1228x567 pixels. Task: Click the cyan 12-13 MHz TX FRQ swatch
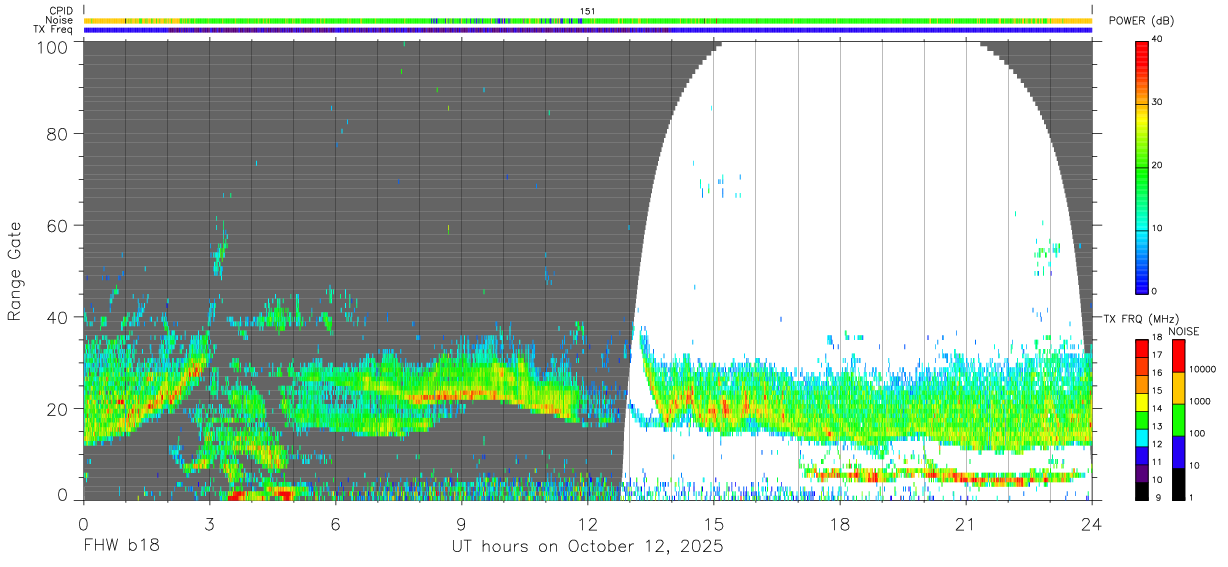[1142, 438]
